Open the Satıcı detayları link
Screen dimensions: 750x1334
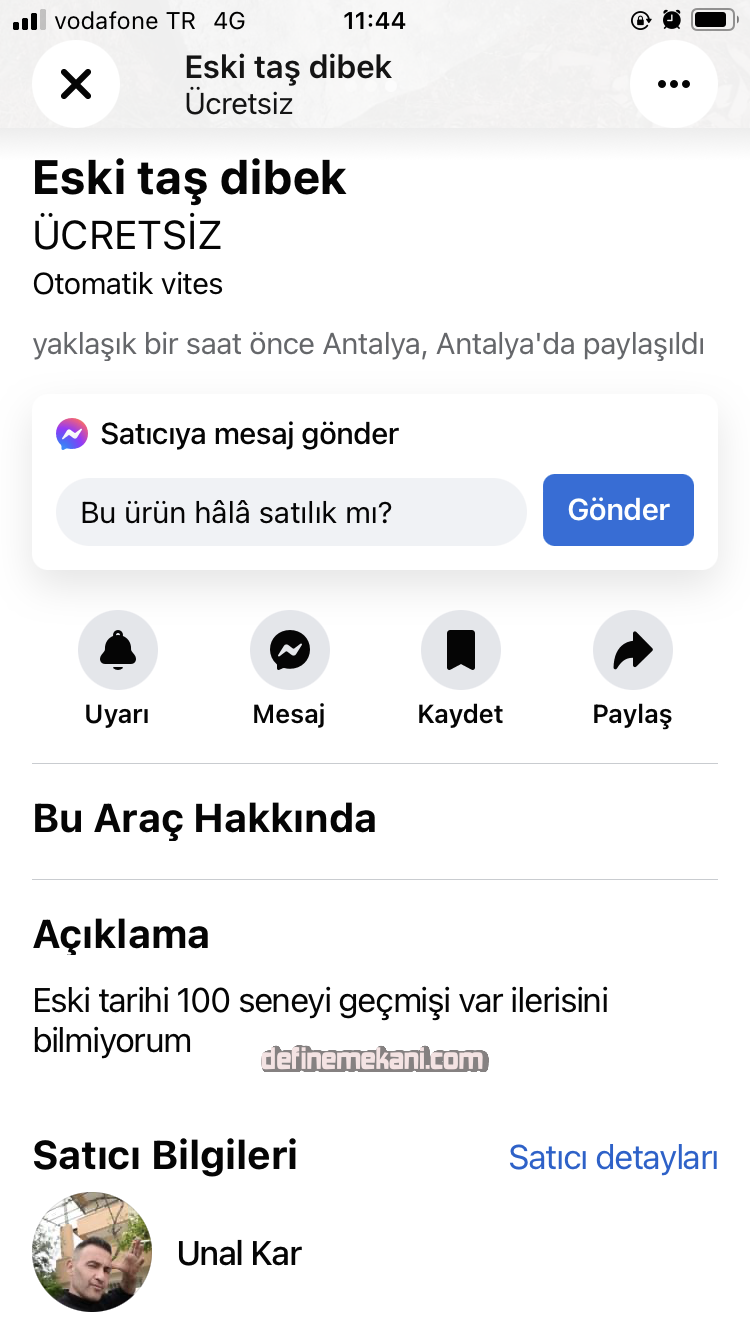coord(613,1157)
